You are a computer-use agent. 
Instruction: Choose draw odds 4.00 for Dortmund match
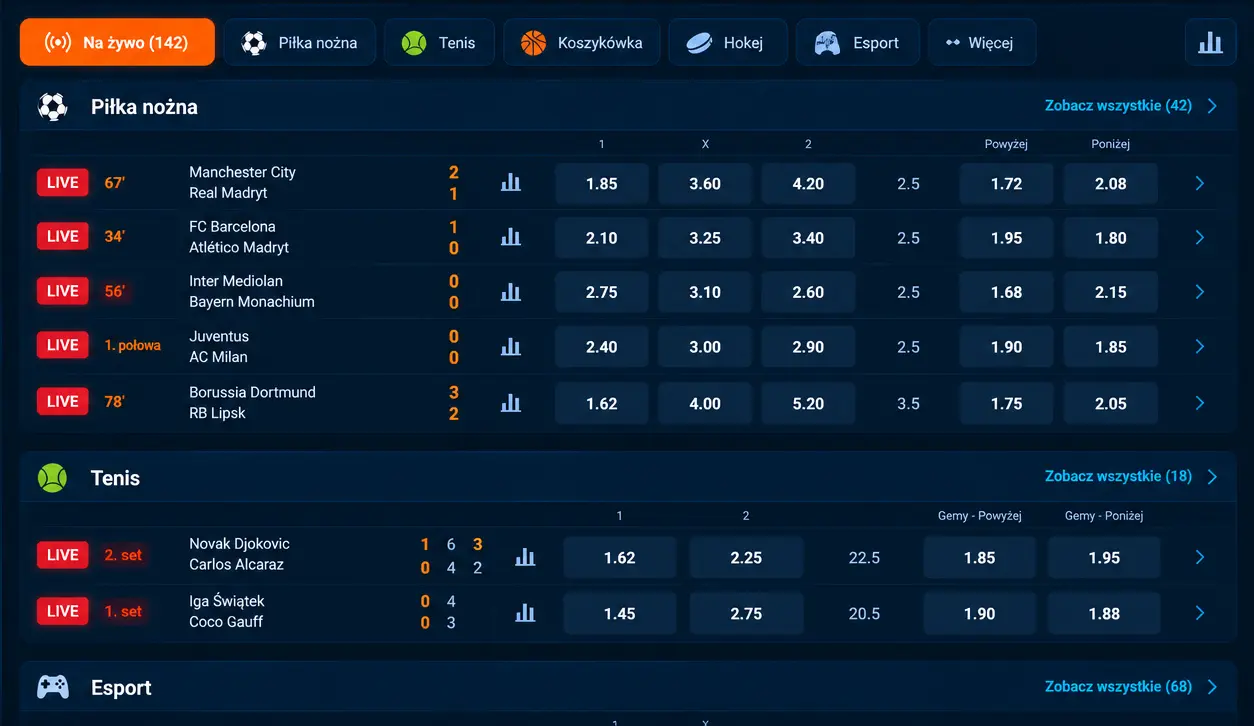(705, 404)
